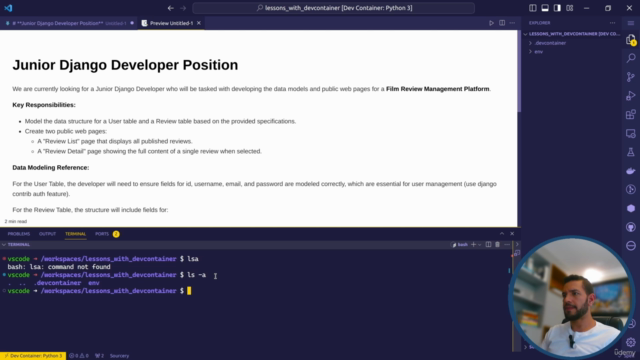Open the new terminal profile dropdown arrow
The height and width of the screenshot is (360, 640).
tap(480, 244)
